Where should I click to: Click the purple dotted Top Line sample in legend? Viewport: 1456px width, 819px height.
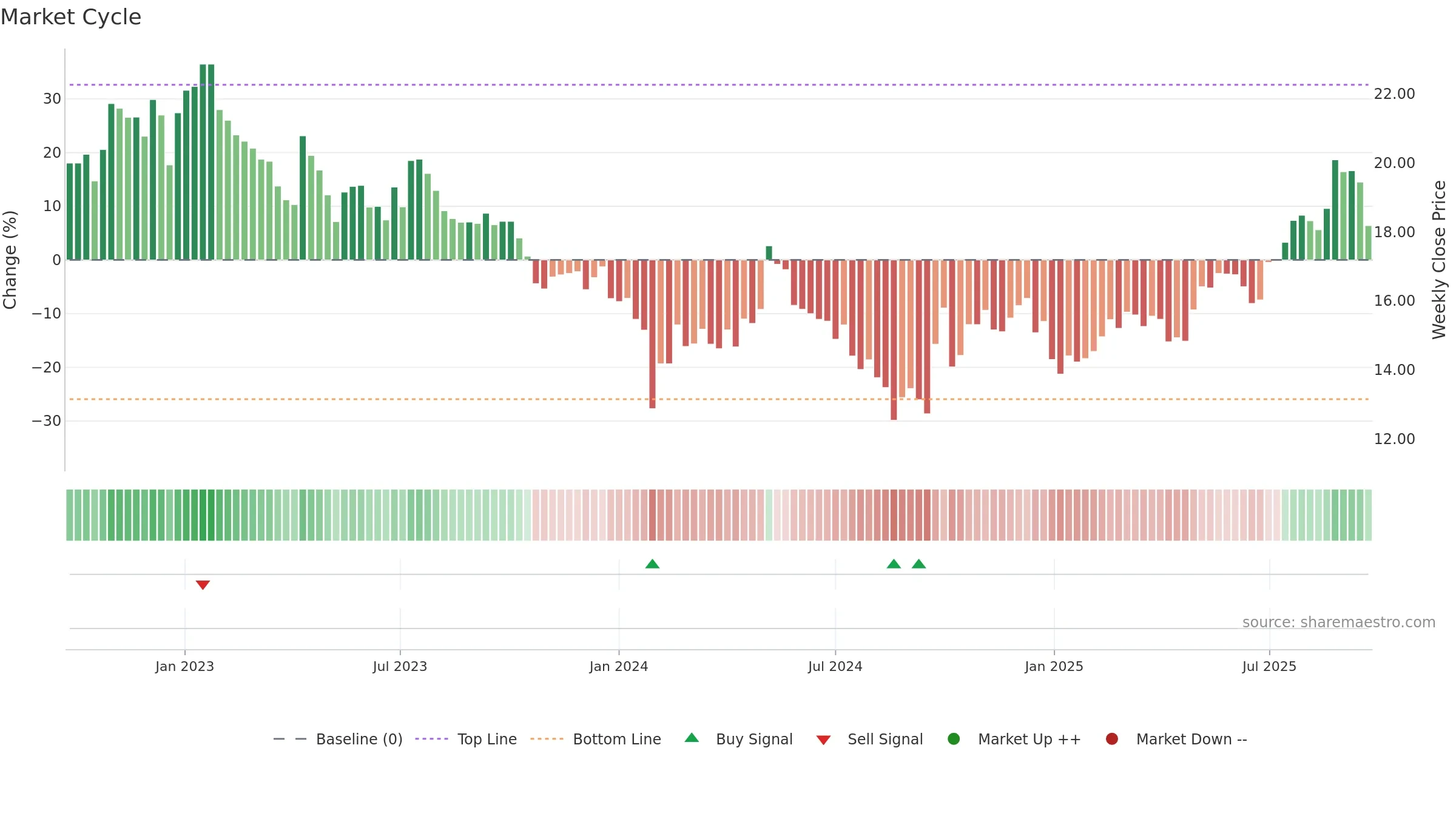pos(431,739)
